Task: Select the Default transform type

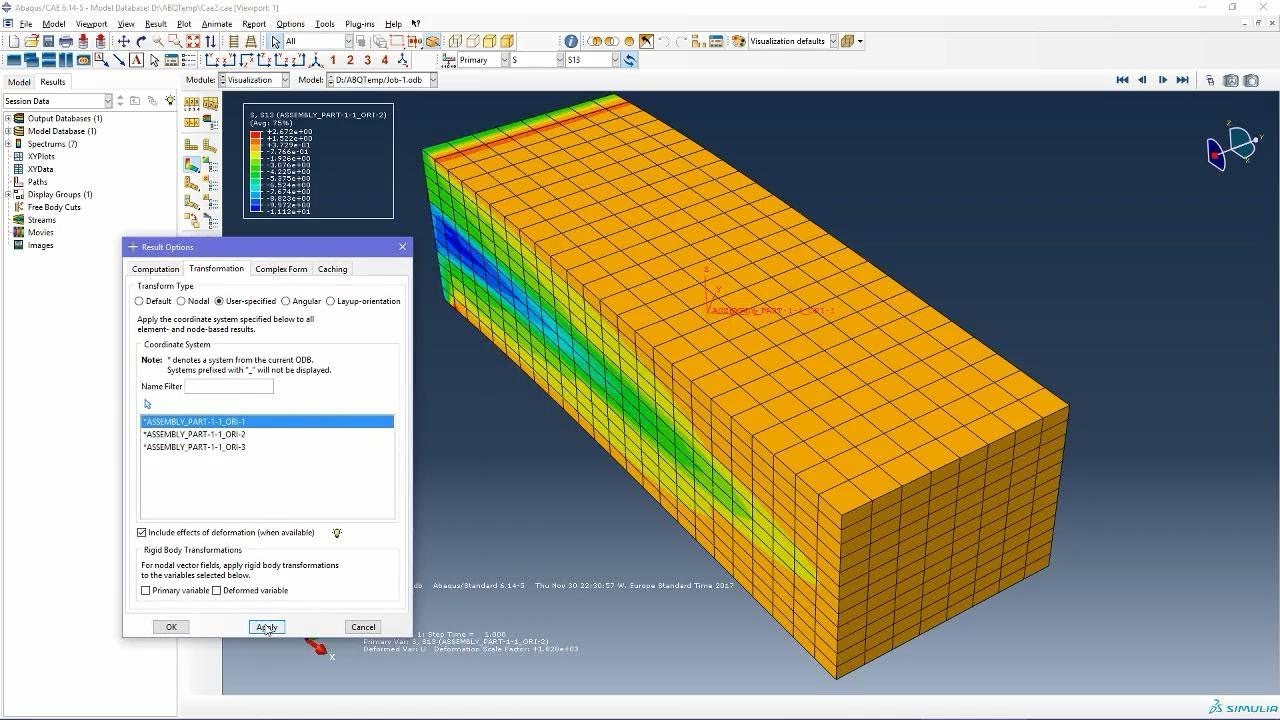Action: [140, 301]
